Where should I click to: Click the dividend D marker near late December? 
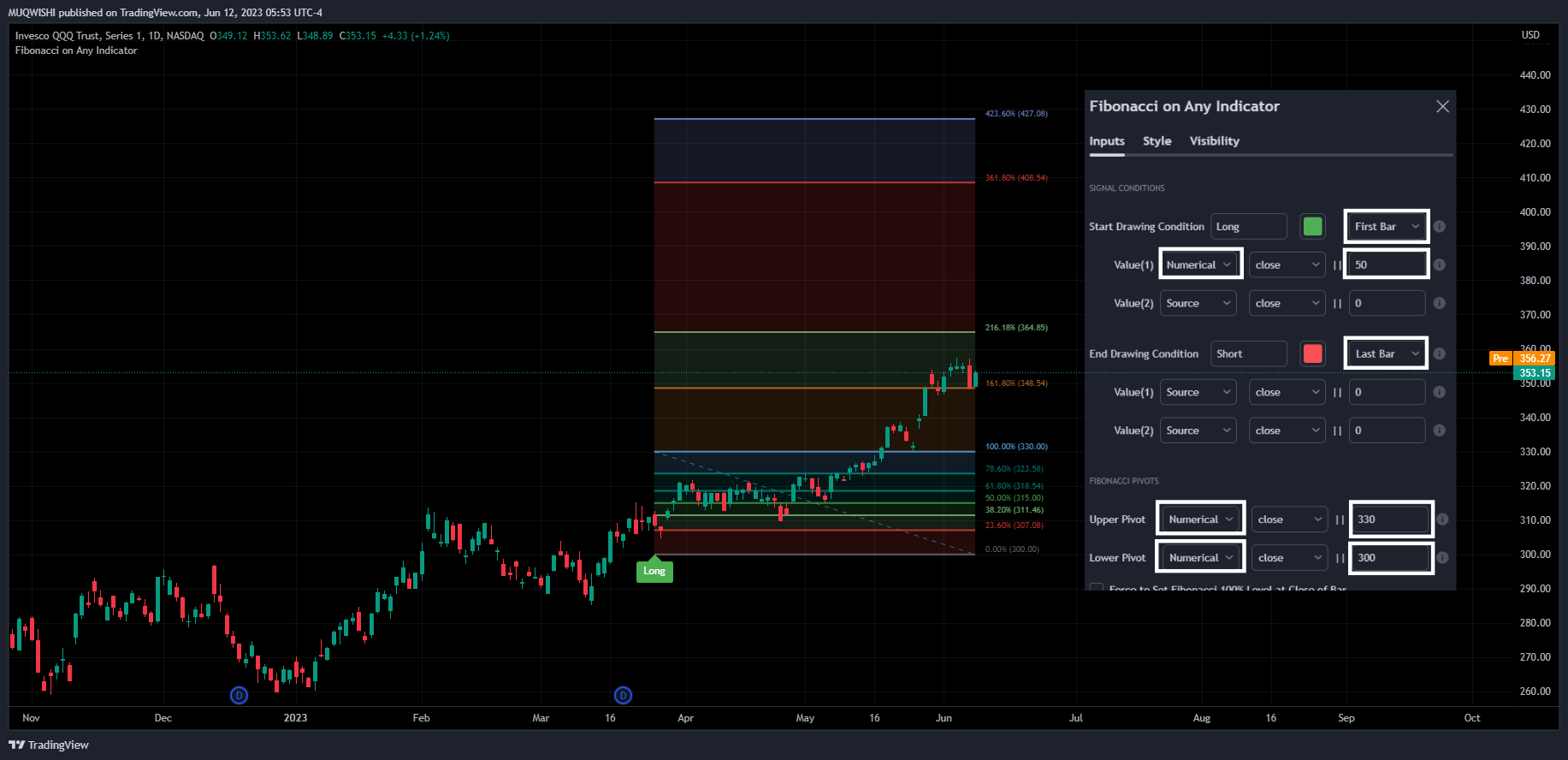[239, 695]
